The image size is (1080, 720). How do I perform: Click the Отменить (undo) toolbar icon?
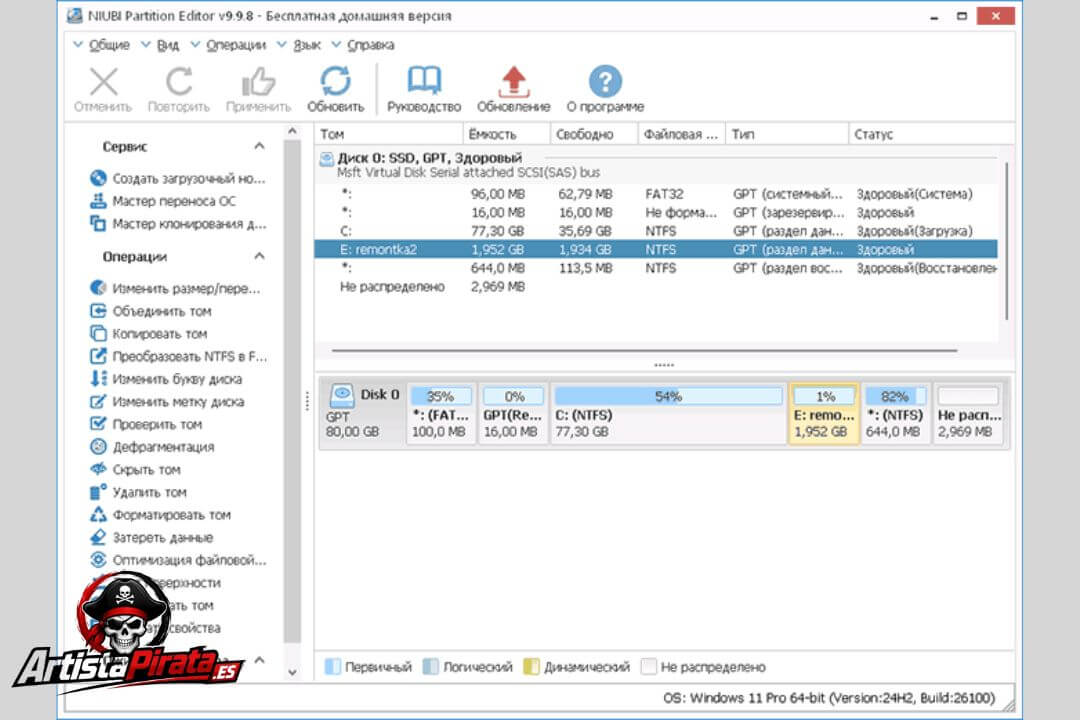103,82
